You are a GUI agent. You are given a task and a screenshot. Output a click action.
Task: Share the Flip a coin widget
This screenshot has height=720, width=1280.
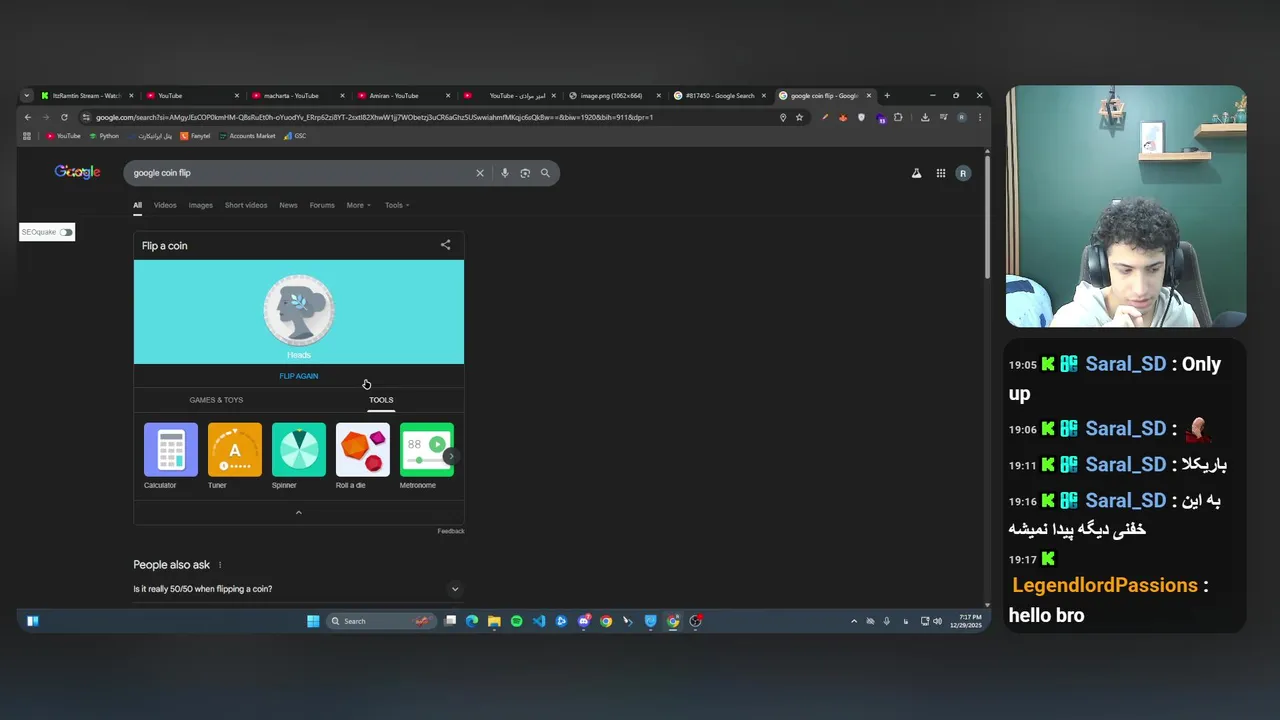(445, 245)
